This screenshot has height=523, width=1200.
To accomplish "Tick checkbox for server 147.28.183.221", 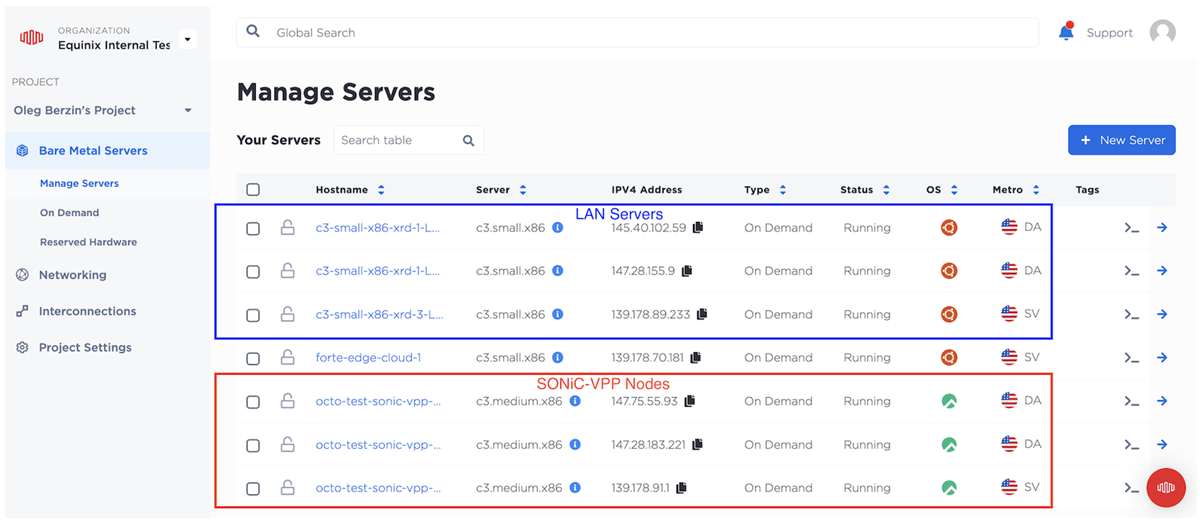I will [253, 446].
